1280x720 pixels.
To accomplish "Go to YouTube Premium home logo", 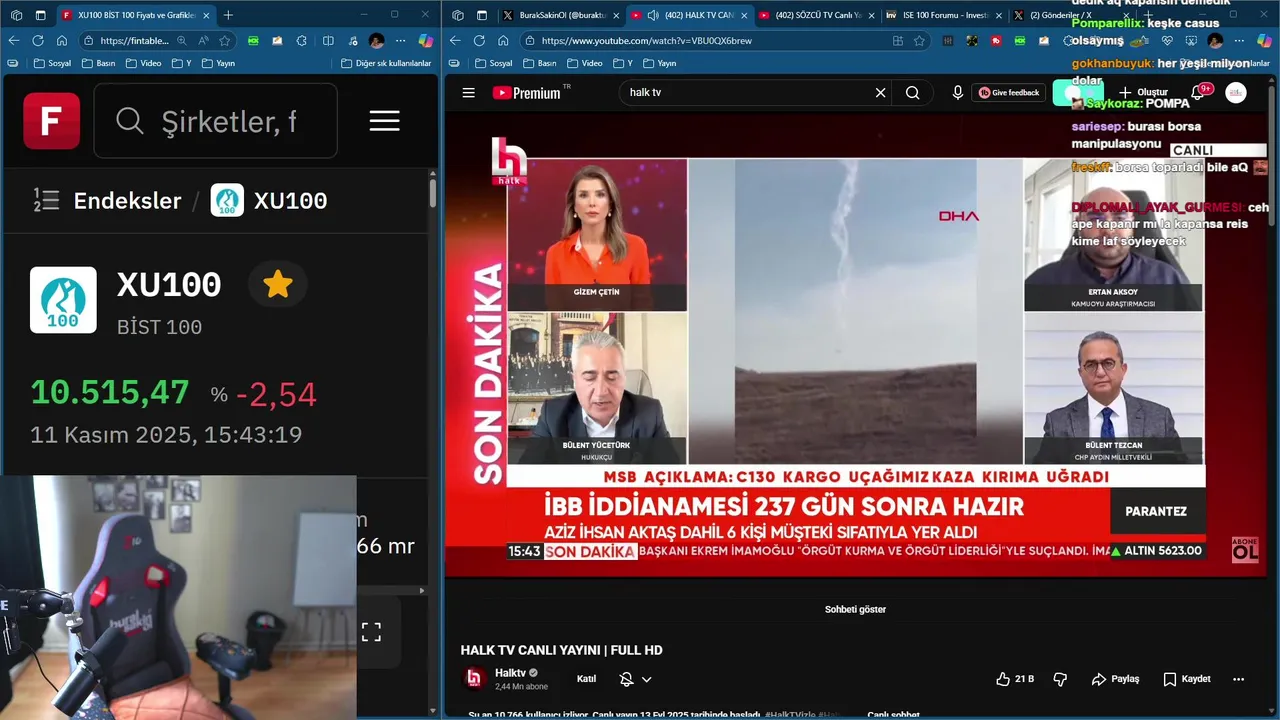I will point(526,93).
